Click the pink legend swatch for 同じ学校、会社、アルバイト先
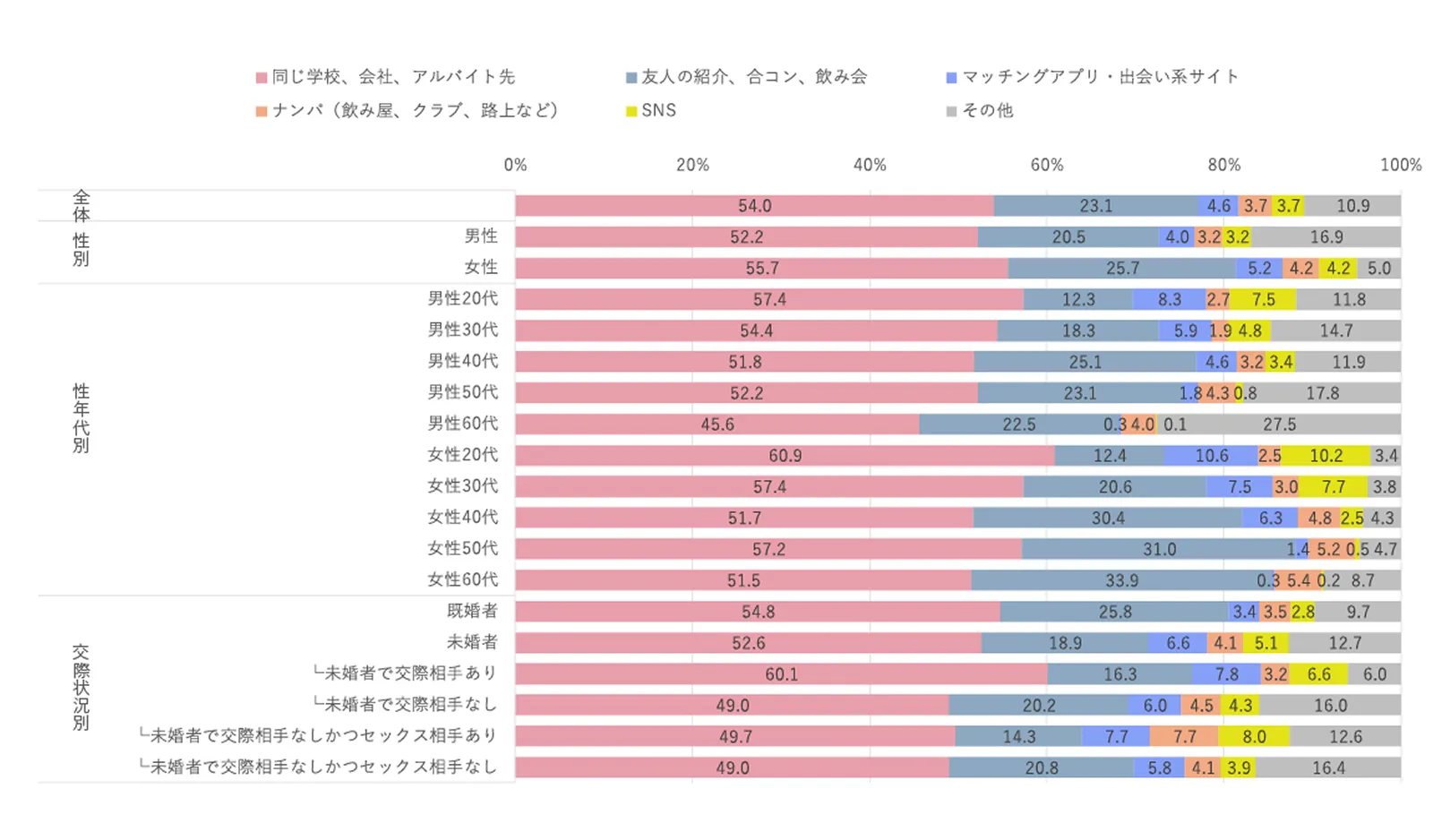This screenshot has height=840, width=1433. (262, 78)
